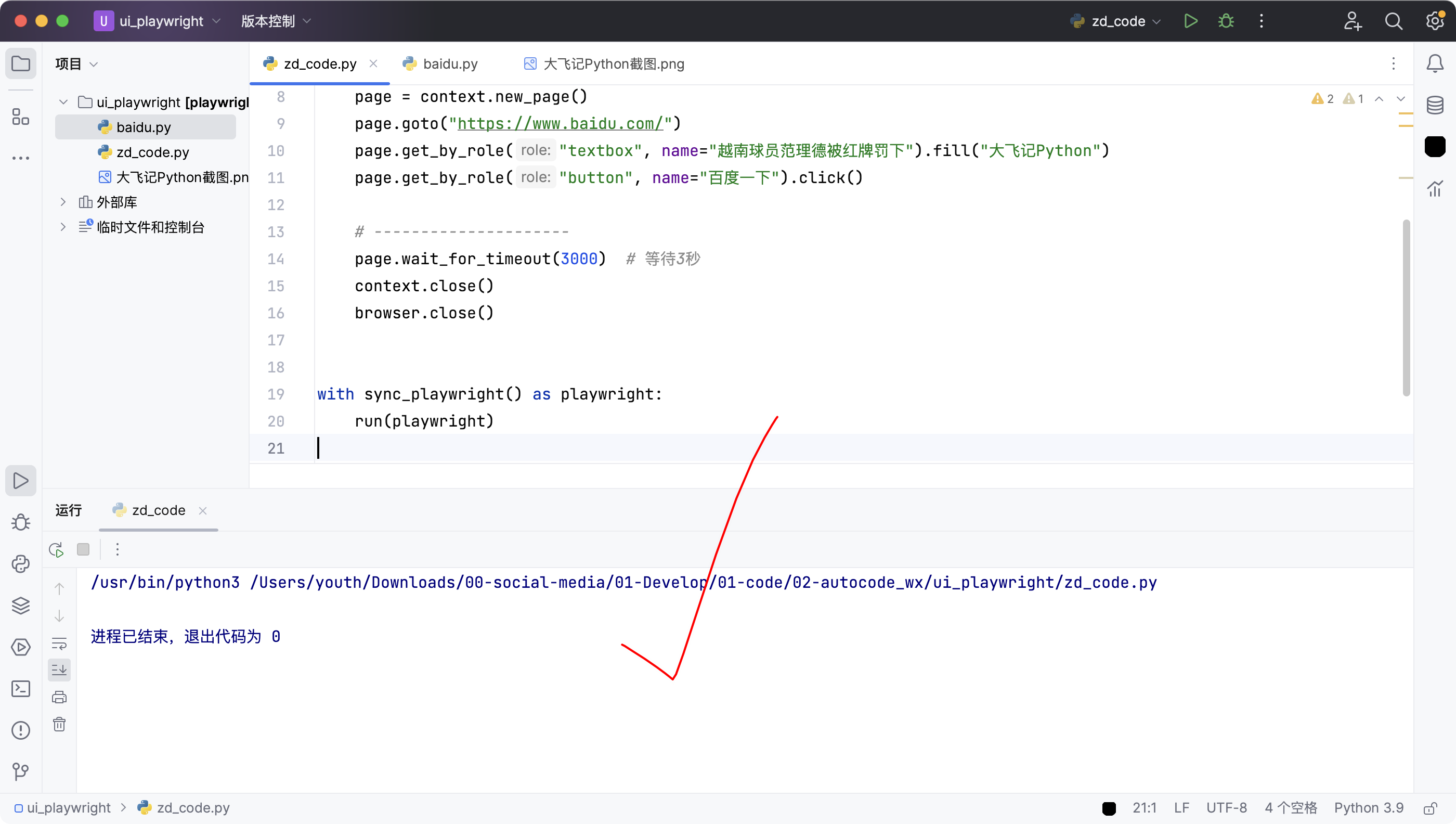1456x824 pixels.
Task: Expand the 外部库 tree node
Action: point(63,202)
